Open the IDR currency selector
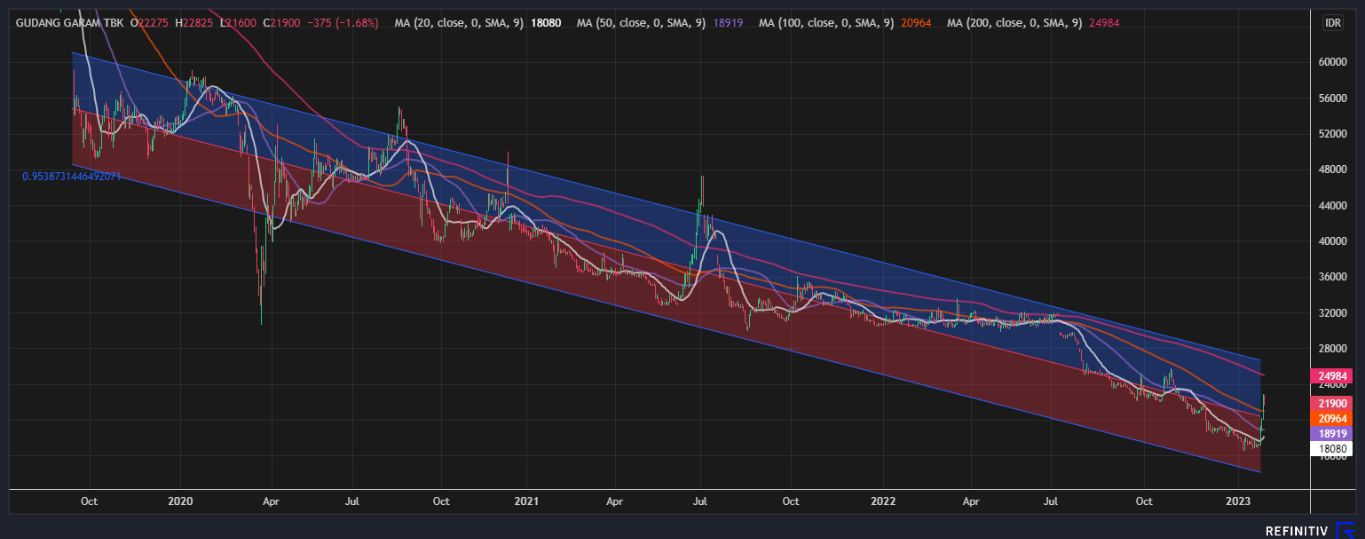Viewport: 1365px width, 539px height. [1333, 22]
